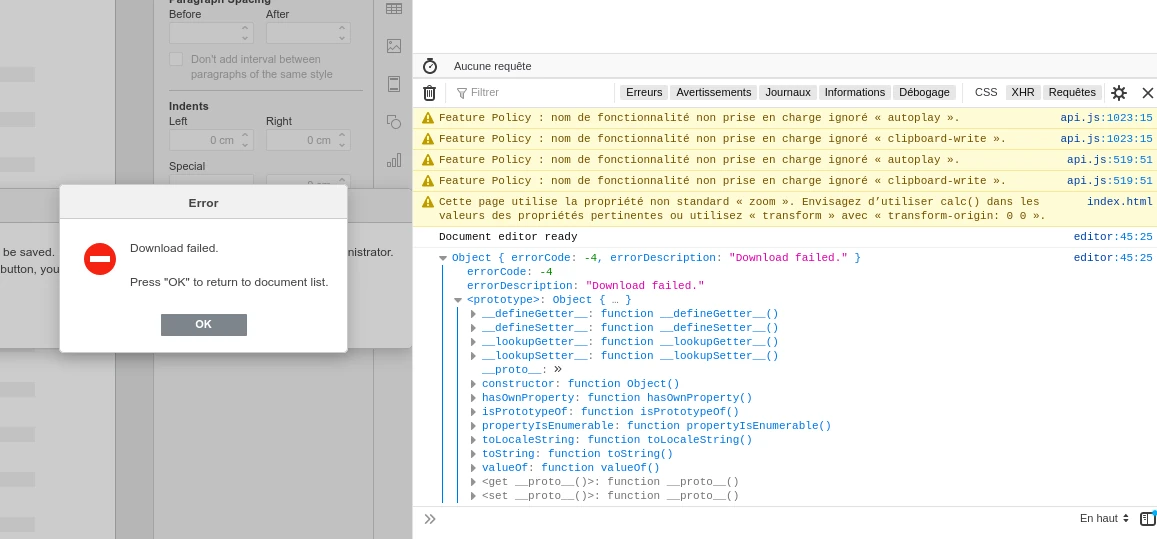Open image settings in right sidebar
This screenshot has height=539, width=1157.
point(394,46)
